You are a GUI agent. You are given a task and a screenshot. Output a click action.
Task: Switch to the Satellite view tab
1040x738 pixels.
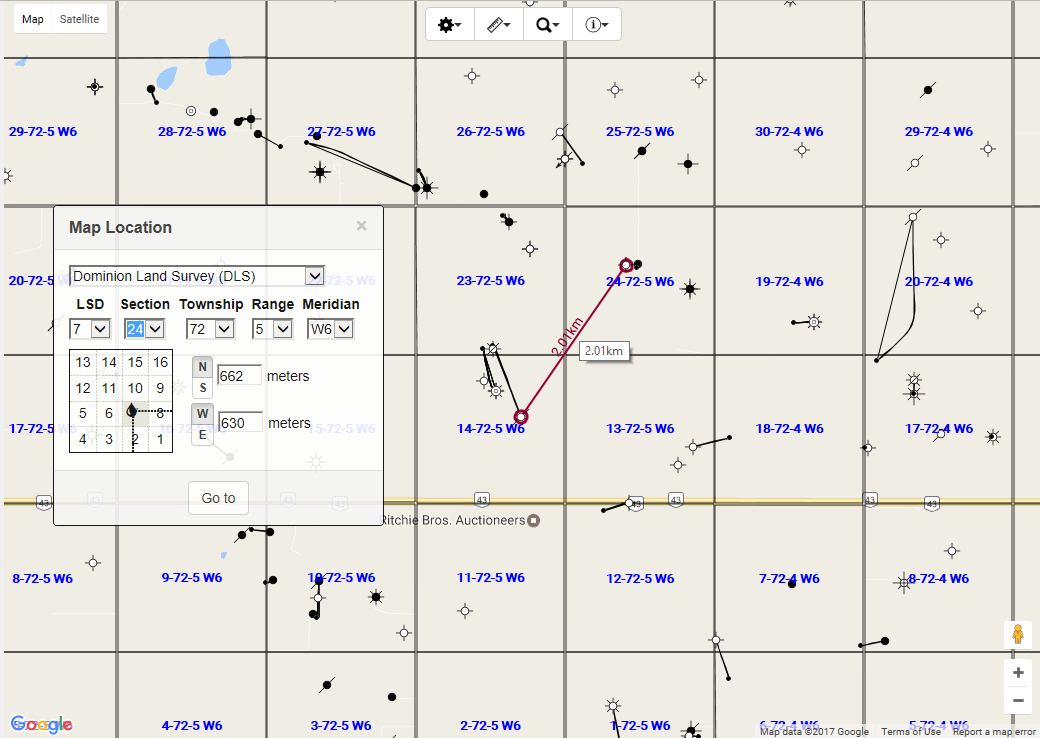pyautogui.click(x=79, y=19)
